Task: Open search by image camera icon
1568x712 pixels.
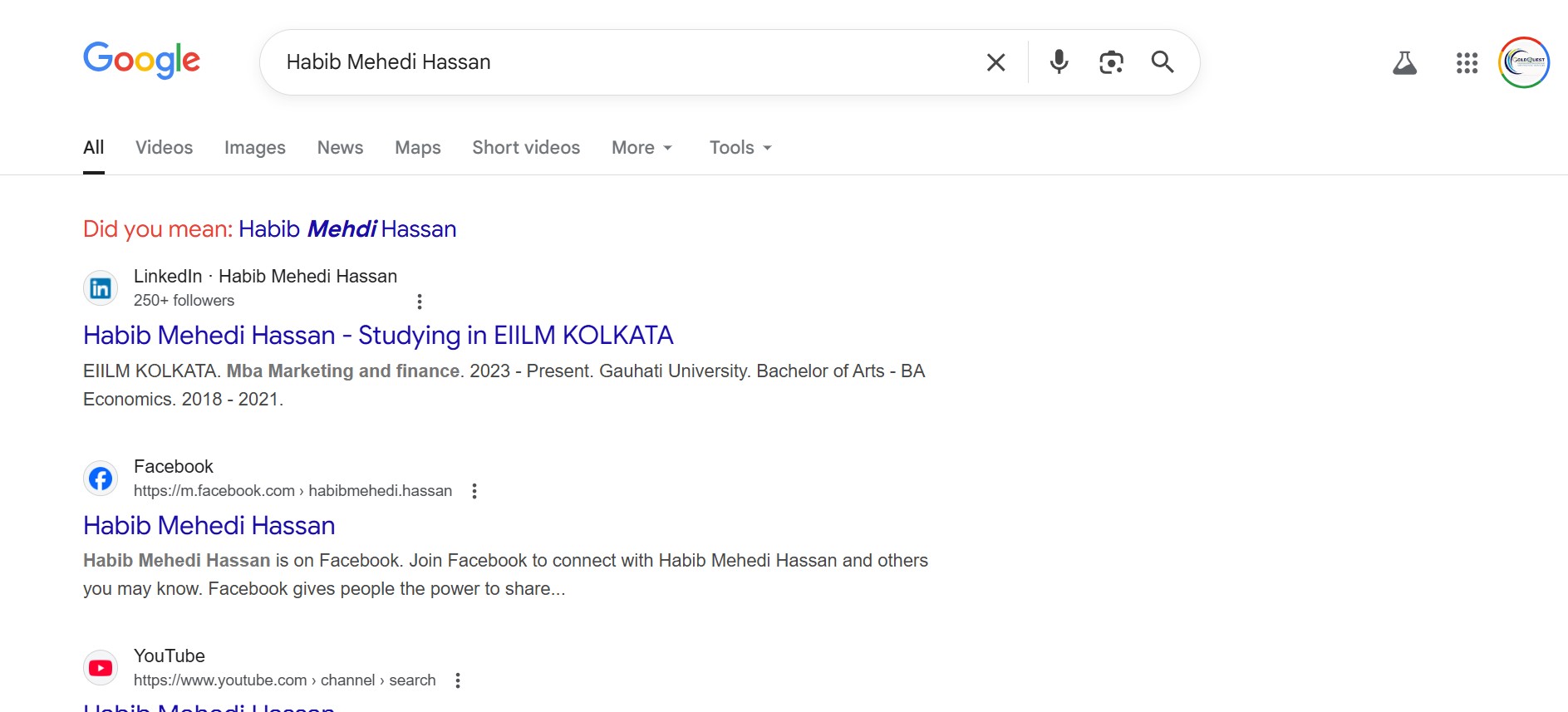Action: (1111, 62)
